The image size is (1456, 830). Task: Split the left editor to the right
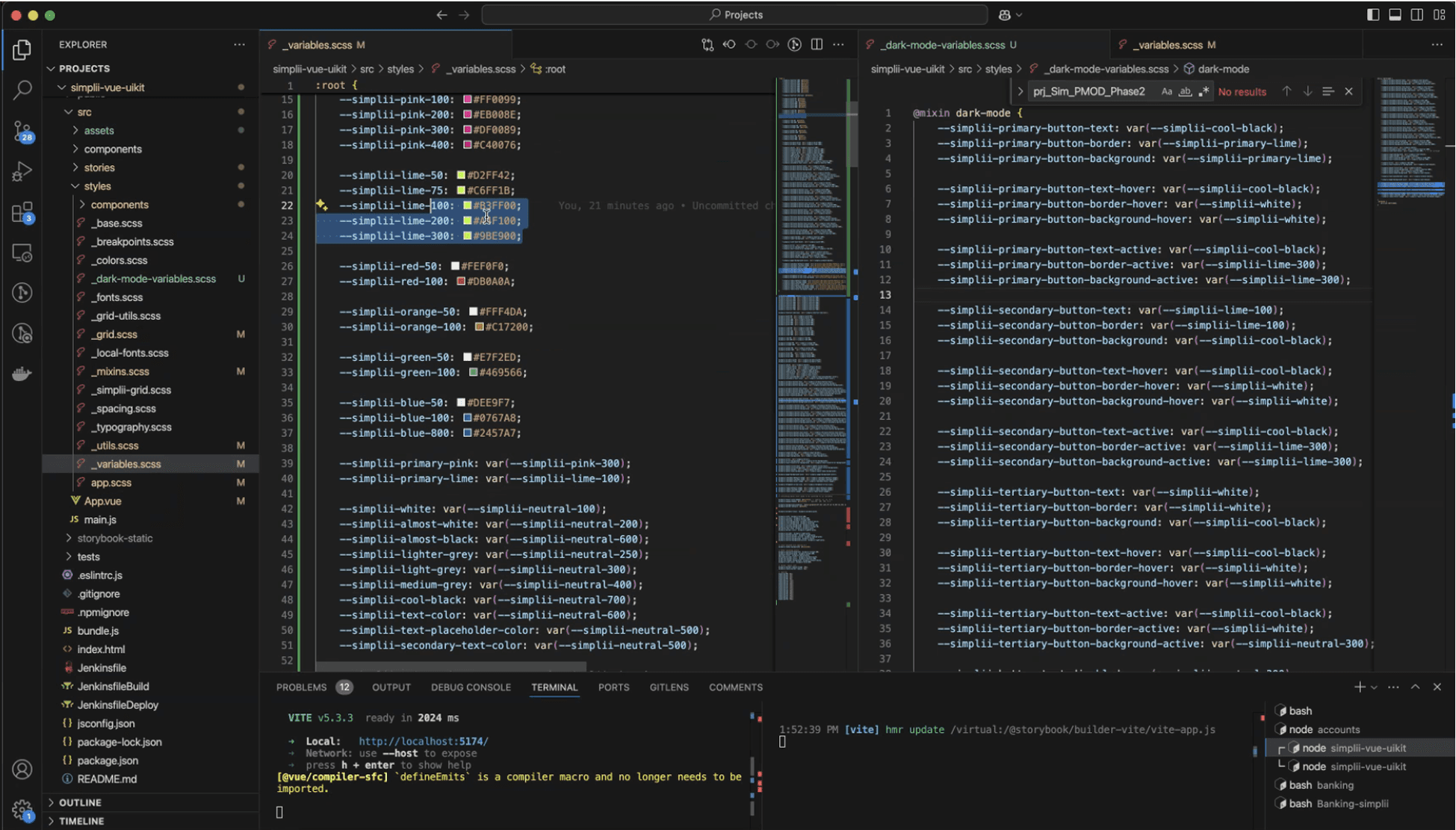click(817, 45)
